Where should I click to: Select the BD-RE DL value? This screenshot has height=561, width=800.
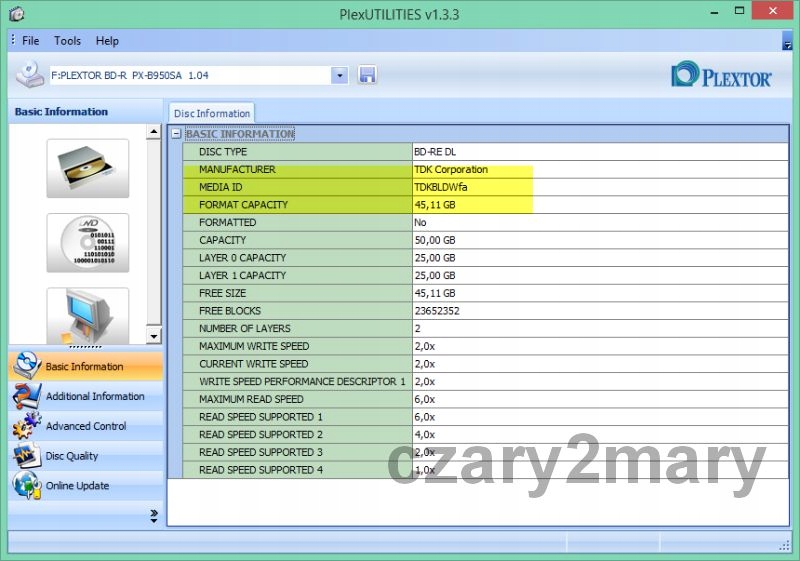[435, 152]
